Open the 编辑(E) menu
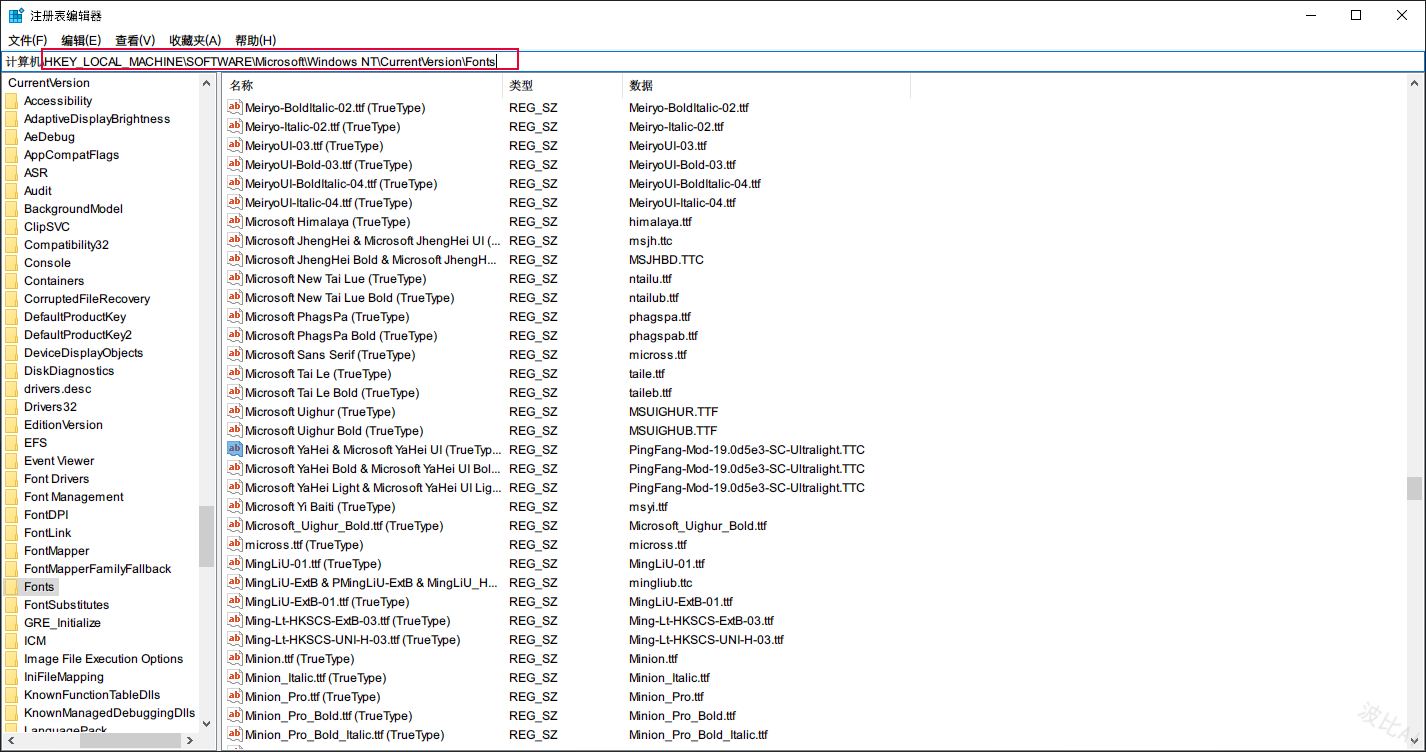The width and height of the screenshot is (1426, 752). click(x=81, y=40)
